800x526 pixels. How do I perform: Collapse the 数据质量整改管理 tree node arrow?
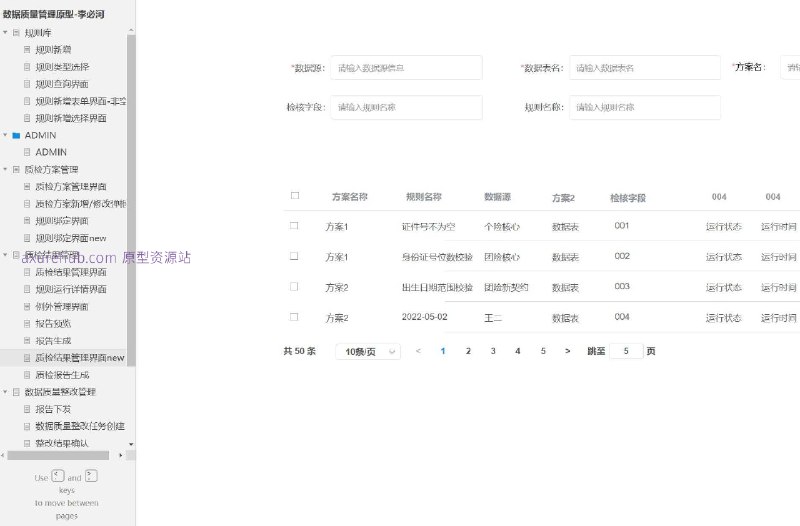[x=5, y=392]
